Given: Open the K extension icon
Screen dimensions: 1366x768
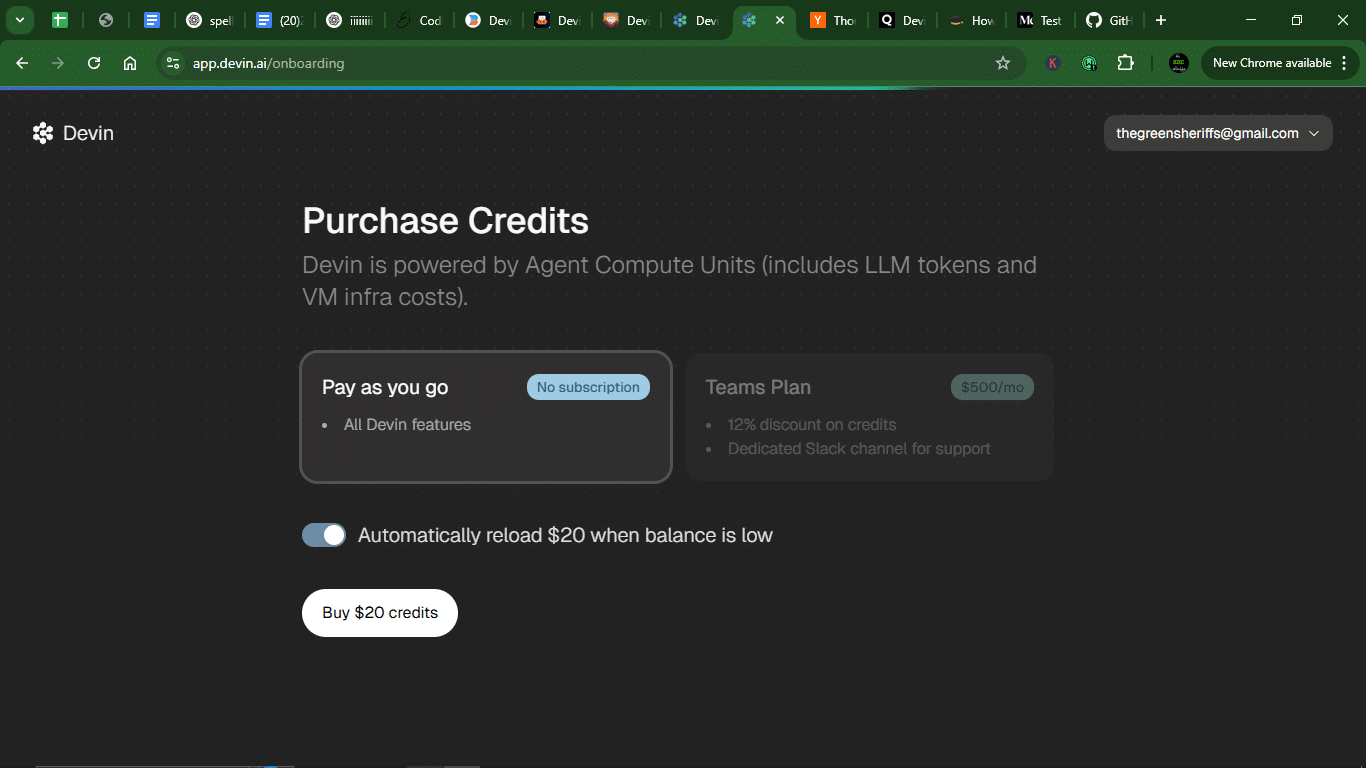Looking at the screenshot, I should (1053, 63).
